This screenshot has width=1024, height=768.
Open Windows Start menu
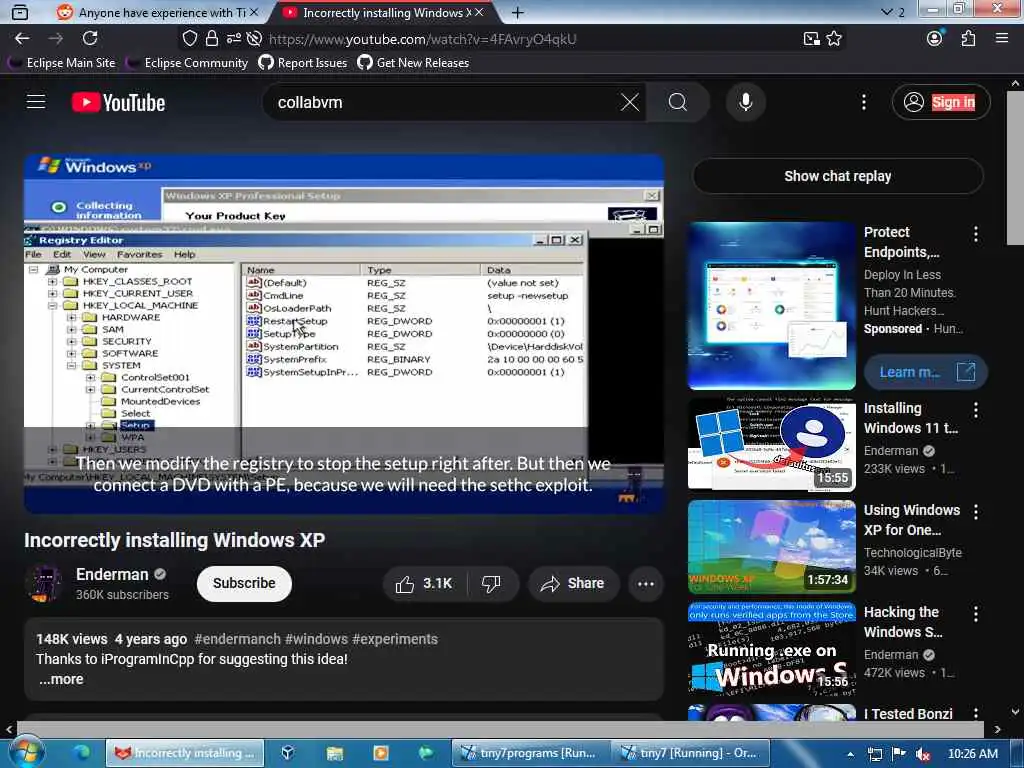[x=25, y=752]
